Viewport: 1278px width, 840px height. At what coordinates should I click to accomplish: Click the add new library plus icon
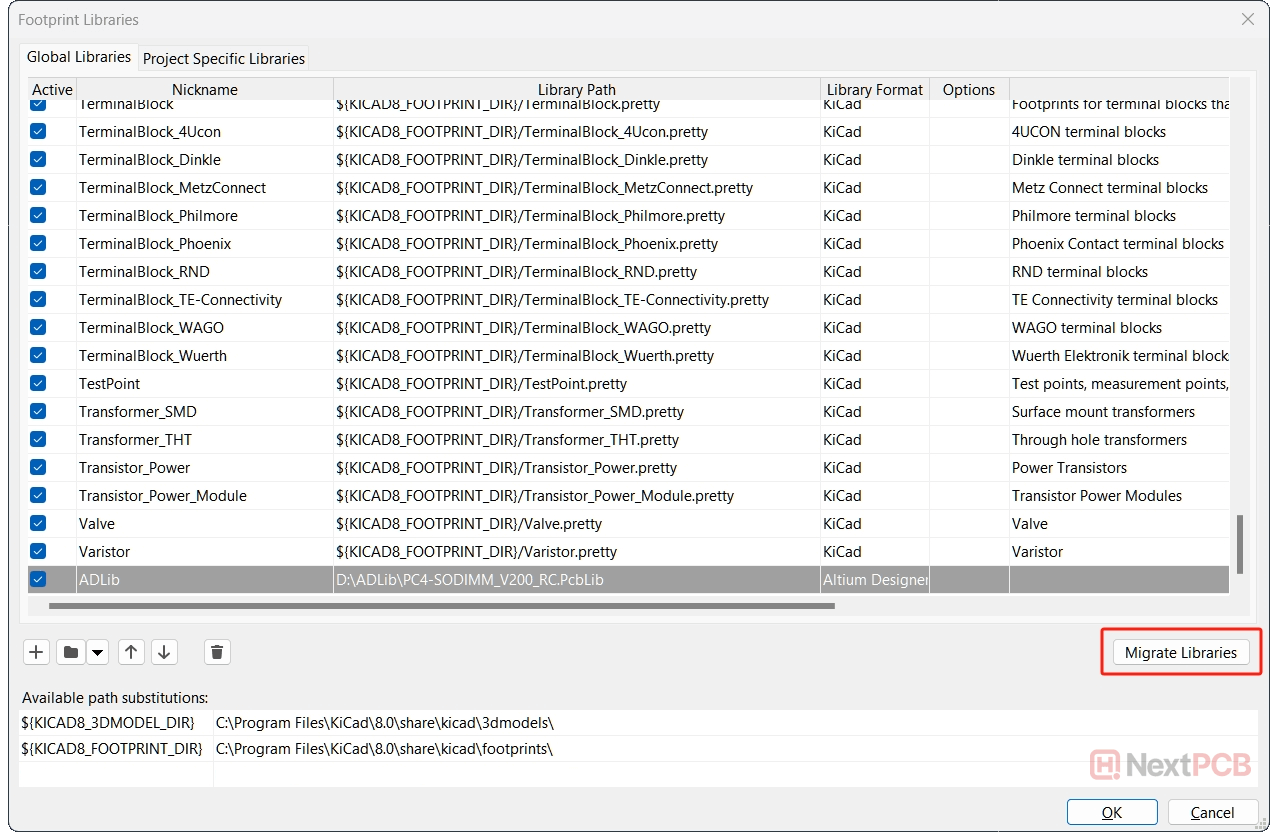(36, 653)
